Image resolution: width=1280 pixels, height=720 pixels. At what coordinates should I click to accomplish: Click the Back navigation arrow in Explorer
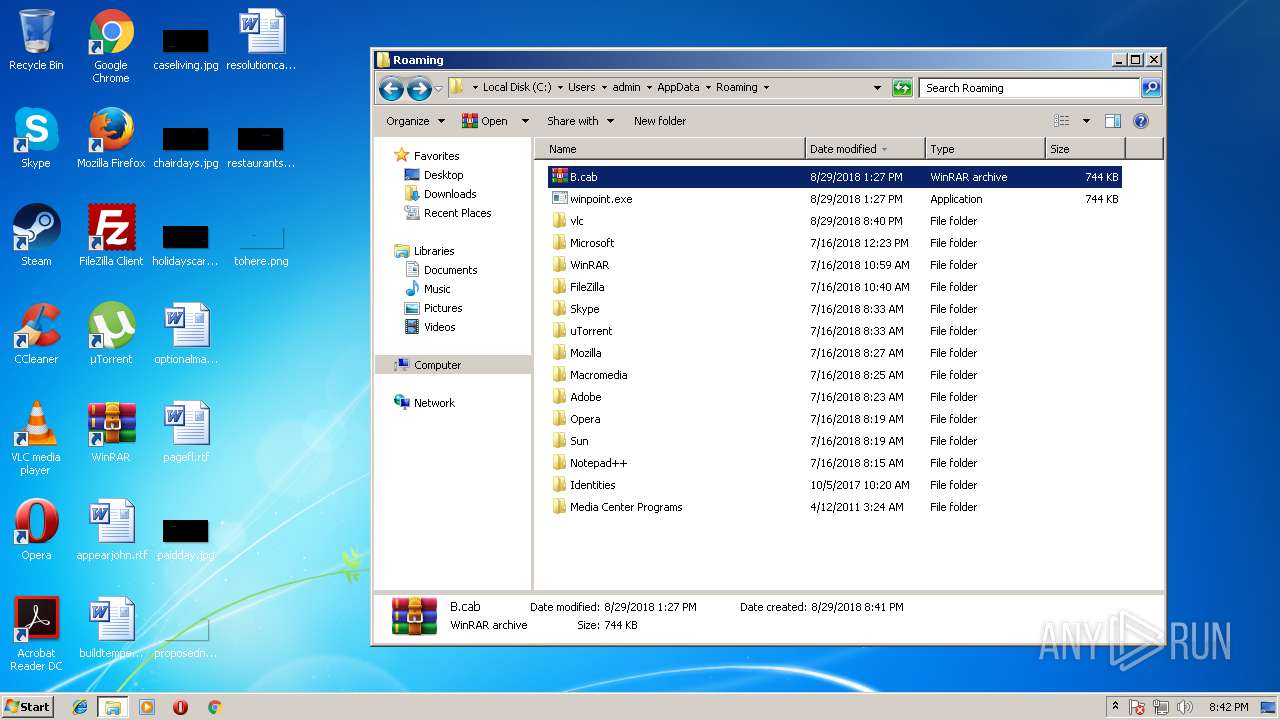tap(391, 89)
